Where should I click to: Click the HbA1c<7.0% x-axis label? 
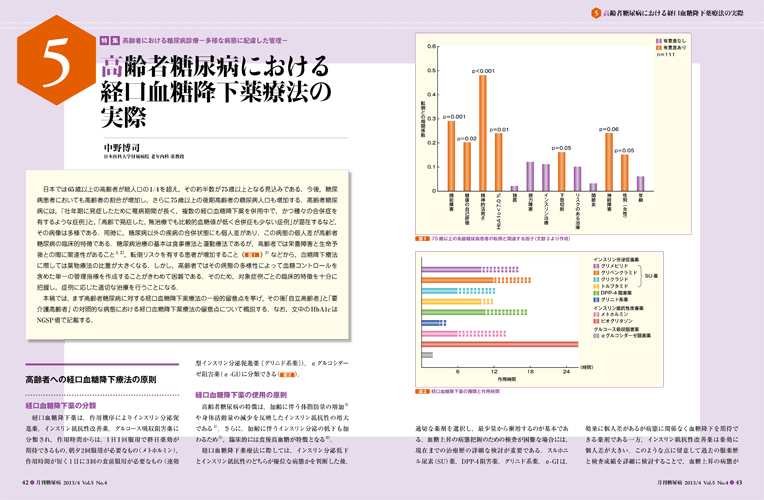click(x=499, y=210)
